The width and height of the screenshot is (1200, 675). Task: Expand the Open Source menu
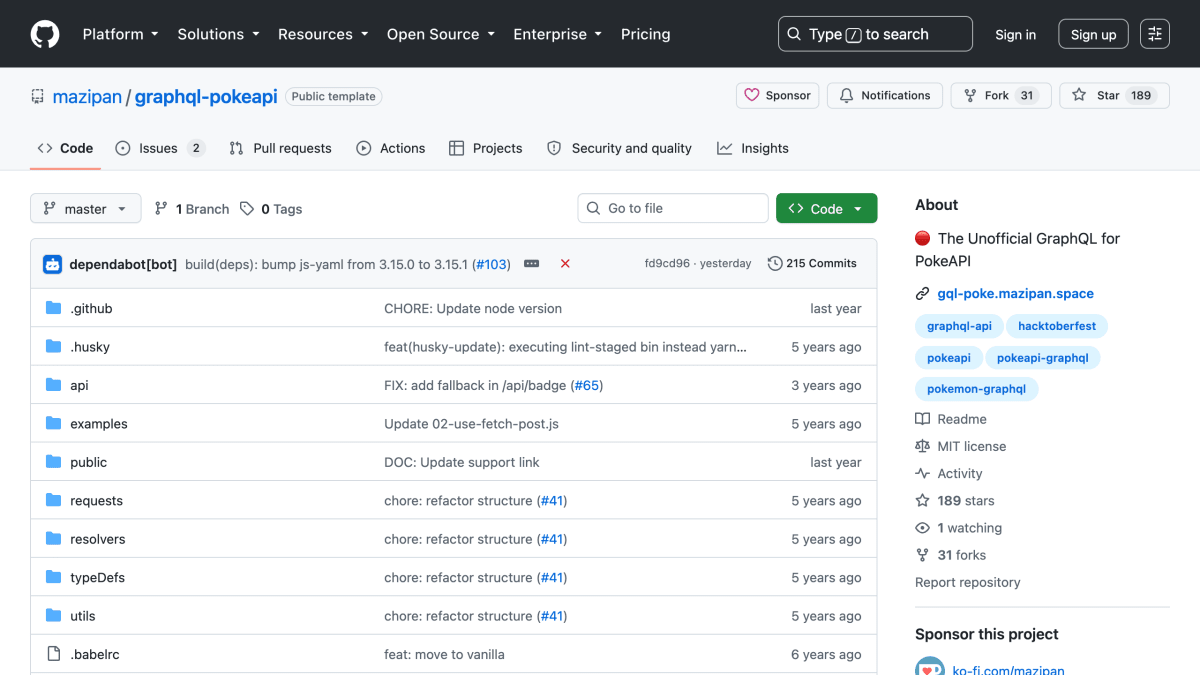tap(443, 34)
